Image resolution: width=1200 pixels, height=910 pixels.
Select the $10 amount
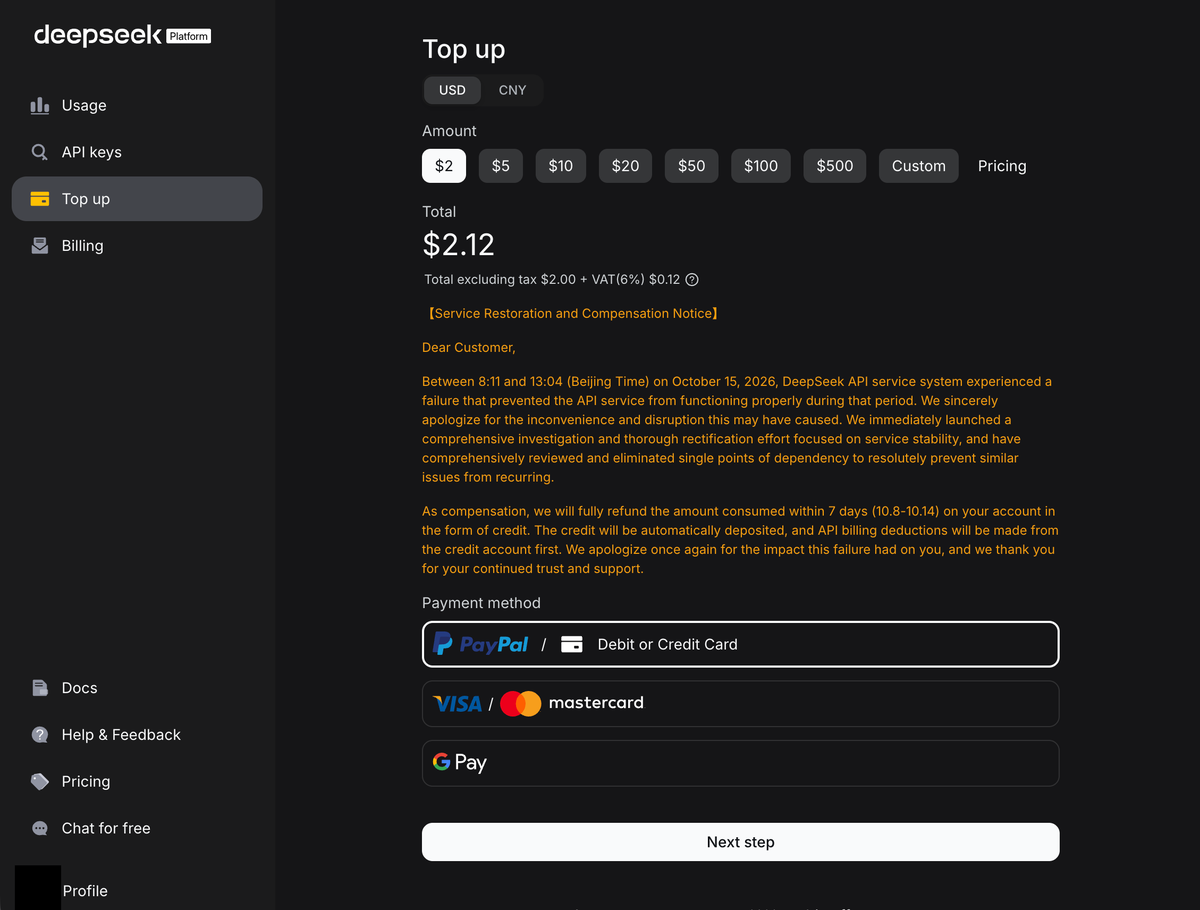pyautogui.click(x=561, y=166)
